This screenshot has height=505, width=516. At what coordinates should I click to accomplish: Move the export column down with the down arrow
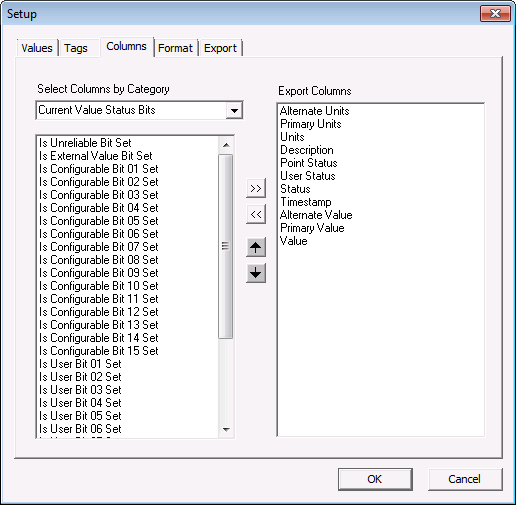(x=256, y=273)
